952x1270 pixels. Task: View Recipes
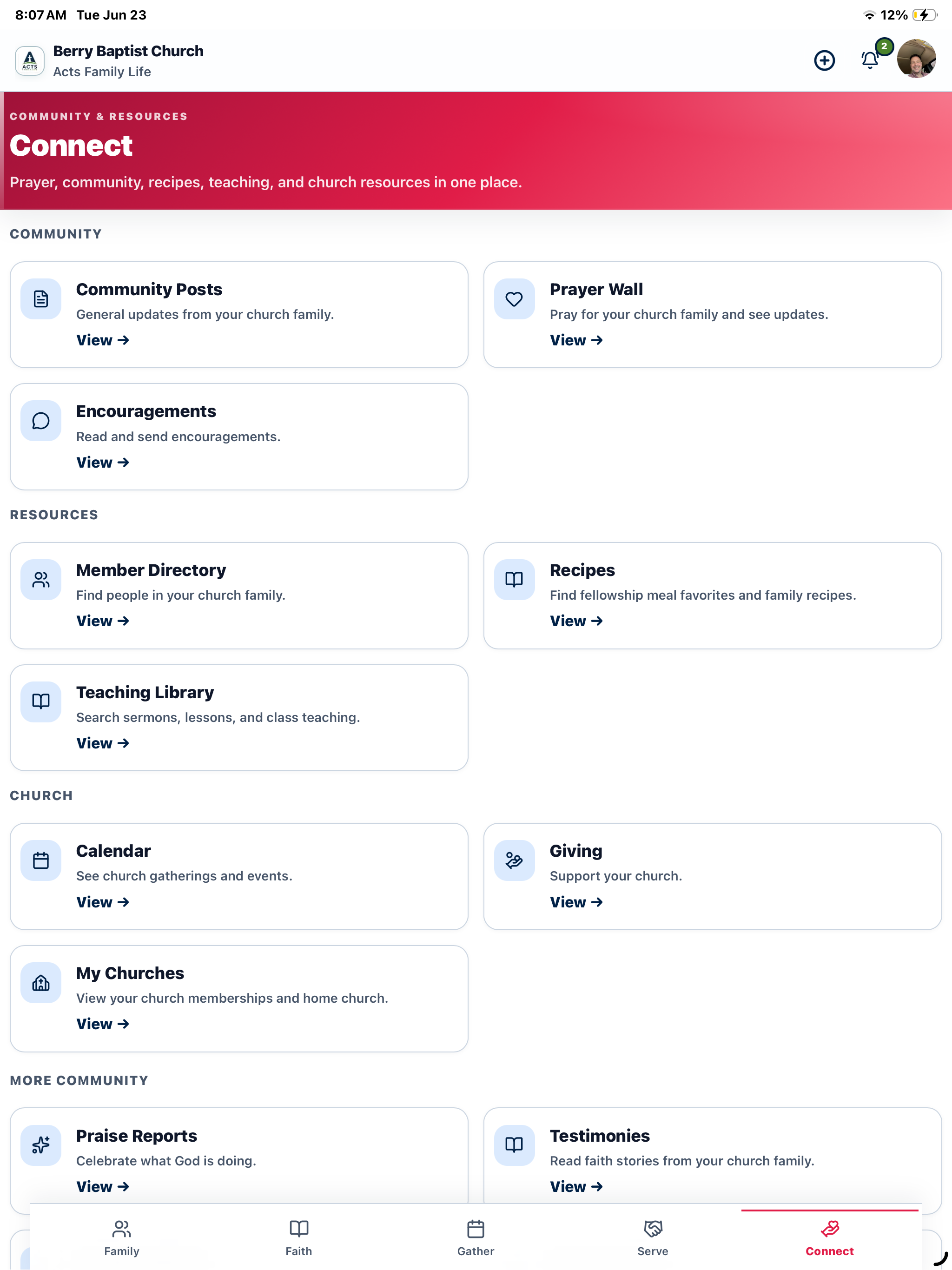click(x=576, y=621)
